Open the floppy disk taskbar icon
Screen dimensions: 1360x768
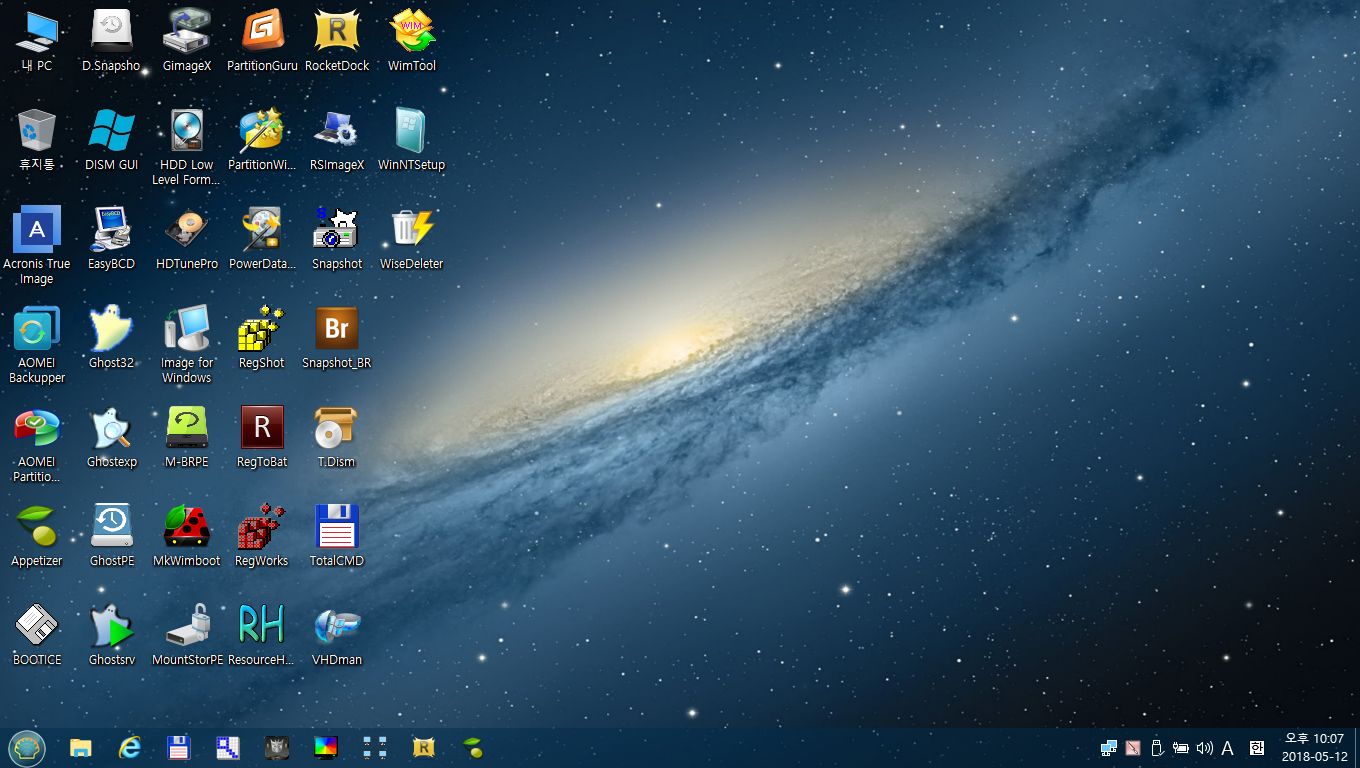[179, 747]
